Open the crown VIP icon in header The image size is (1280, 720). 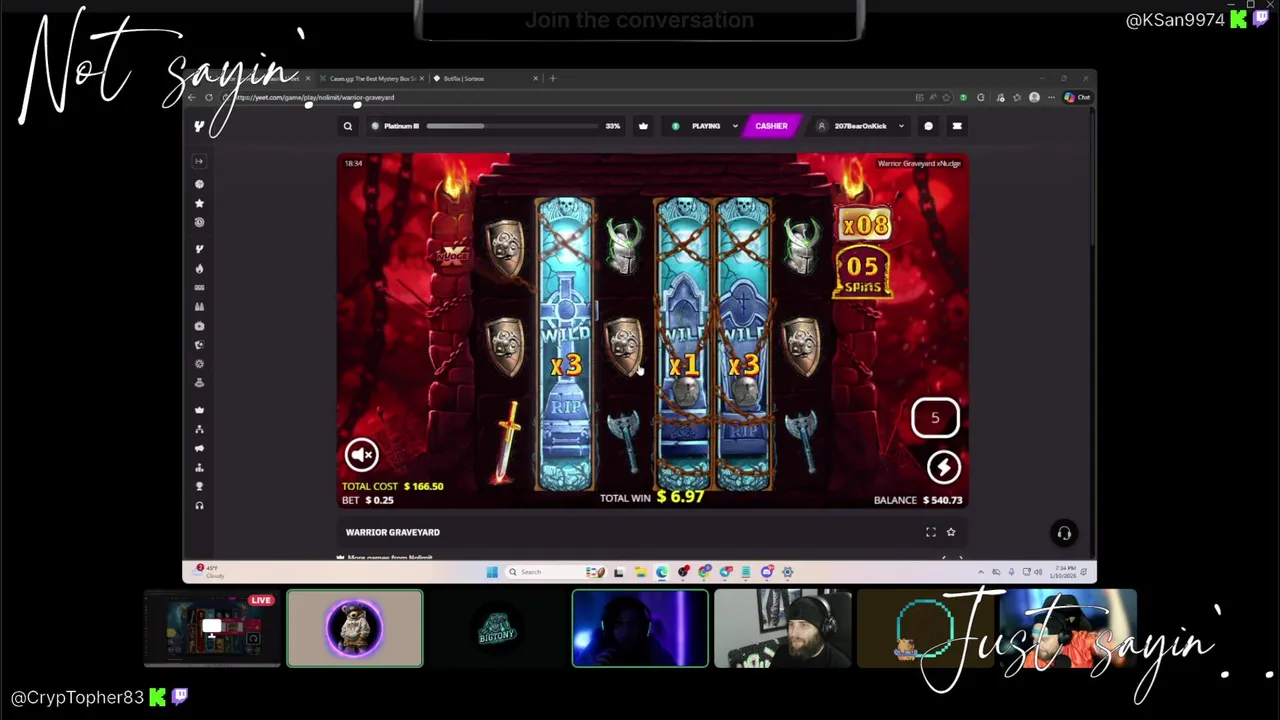(x=643, y=126)
